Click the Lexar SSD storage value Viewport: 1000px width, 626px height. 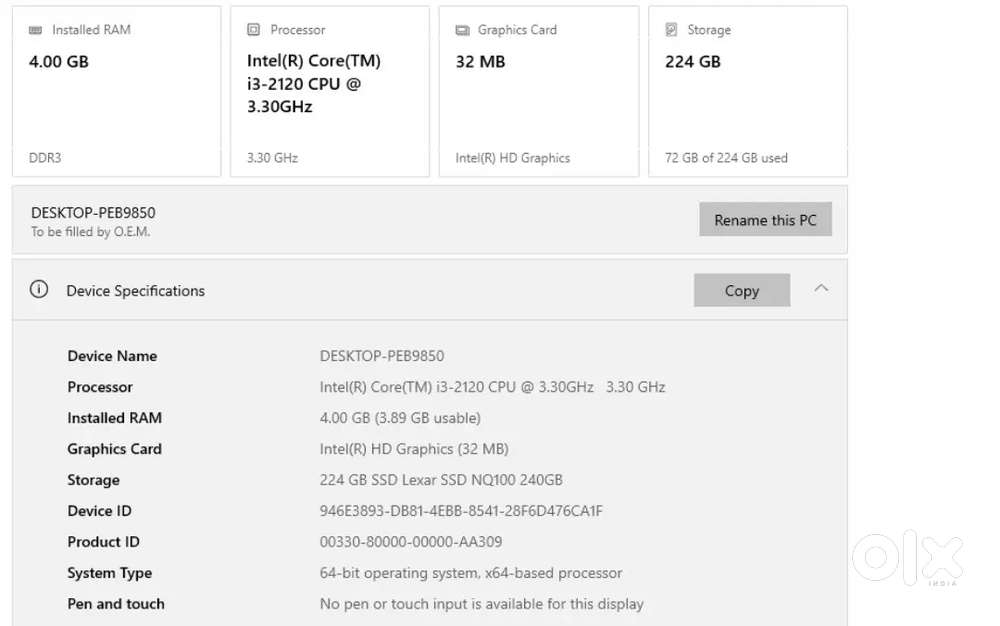point(441,480)
